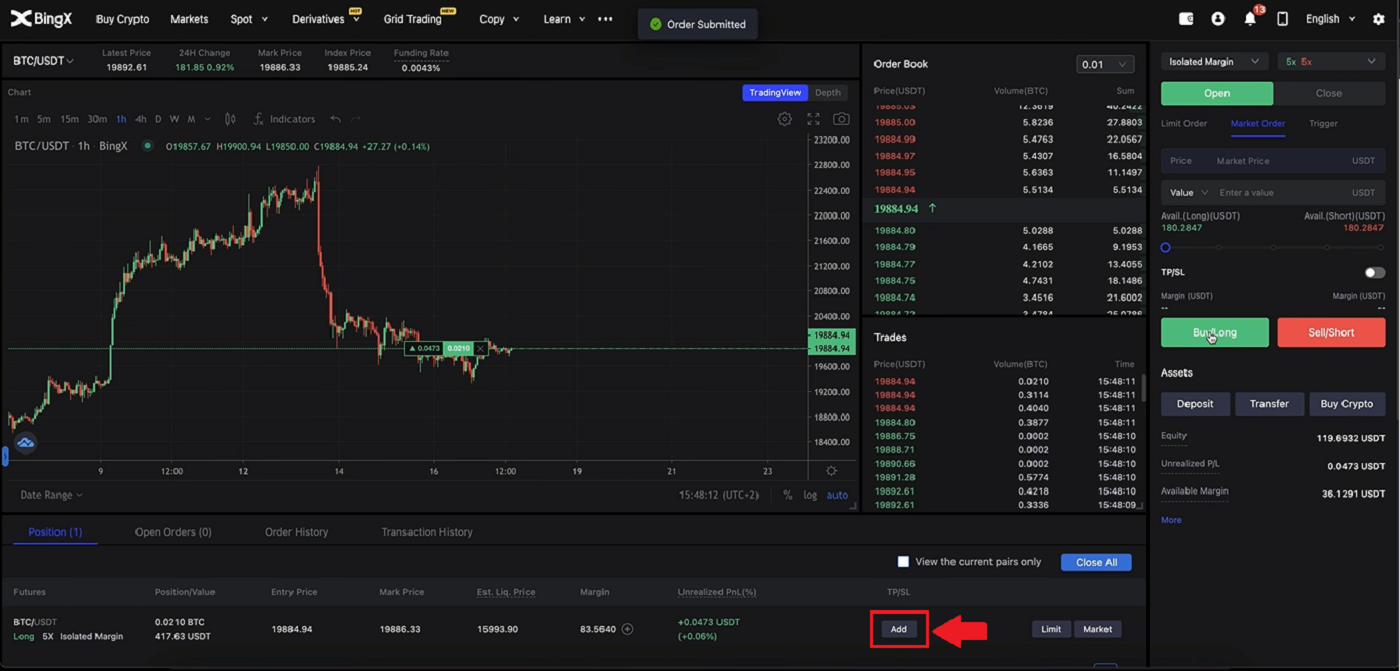Take a chart snapshot with the camera icon
This screenshot has height=671, width=1400.
[x=841, y=118]
